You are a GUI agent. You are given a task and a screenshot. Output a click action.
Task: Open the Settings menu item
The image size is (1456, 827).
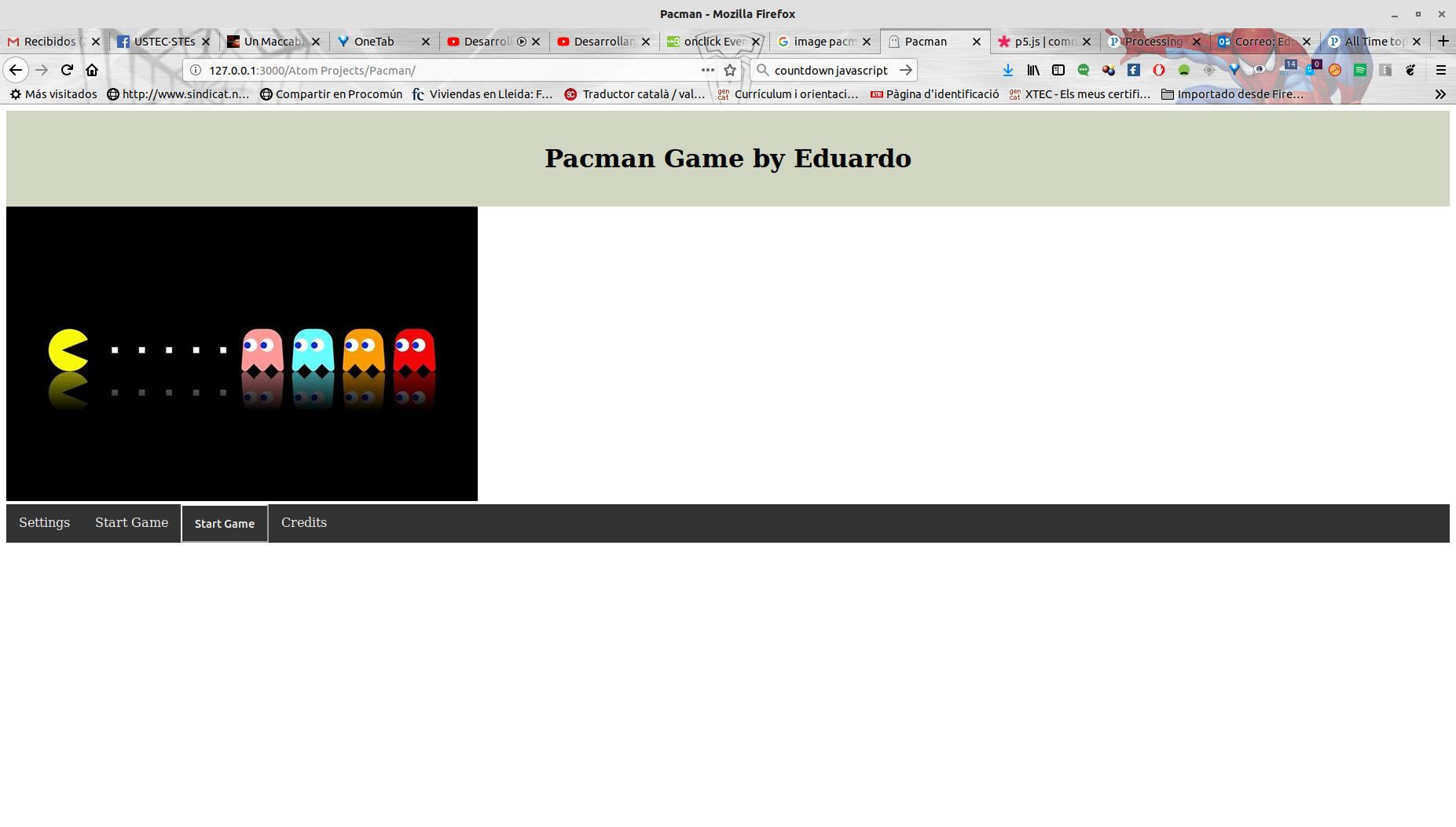[x=44, y=523]
